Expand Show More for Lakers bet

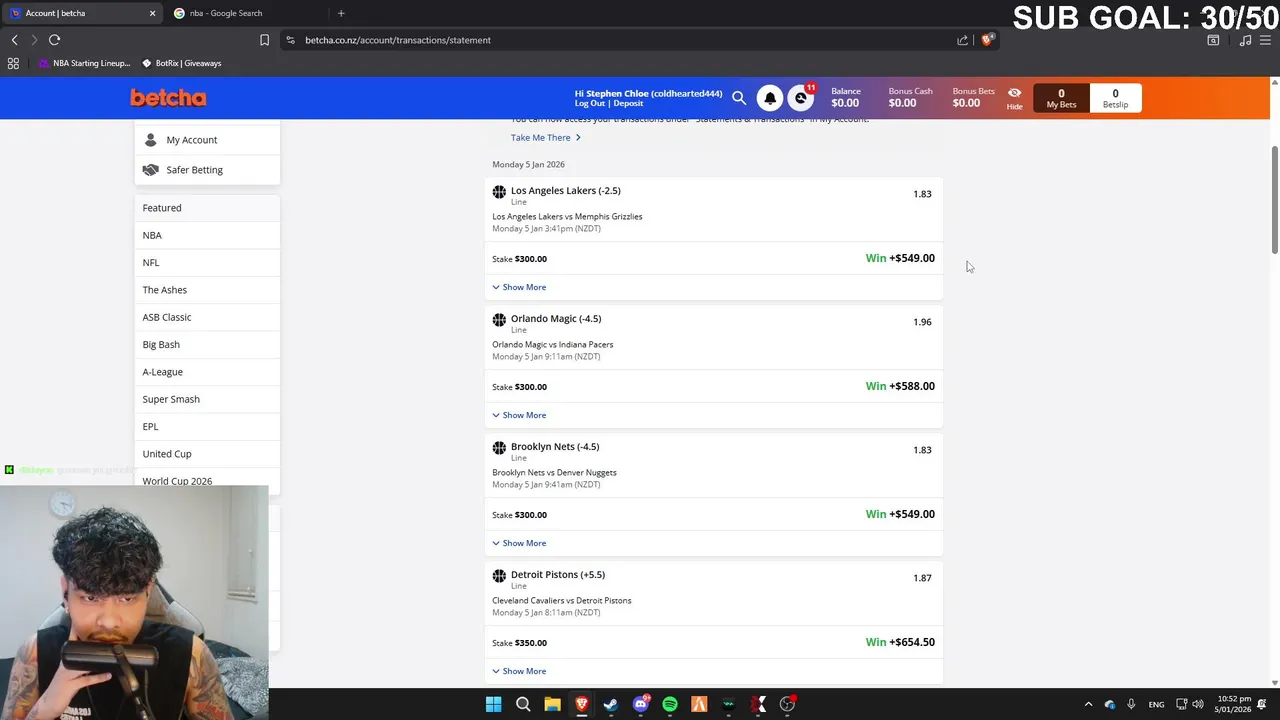click(x=519, y=287)
